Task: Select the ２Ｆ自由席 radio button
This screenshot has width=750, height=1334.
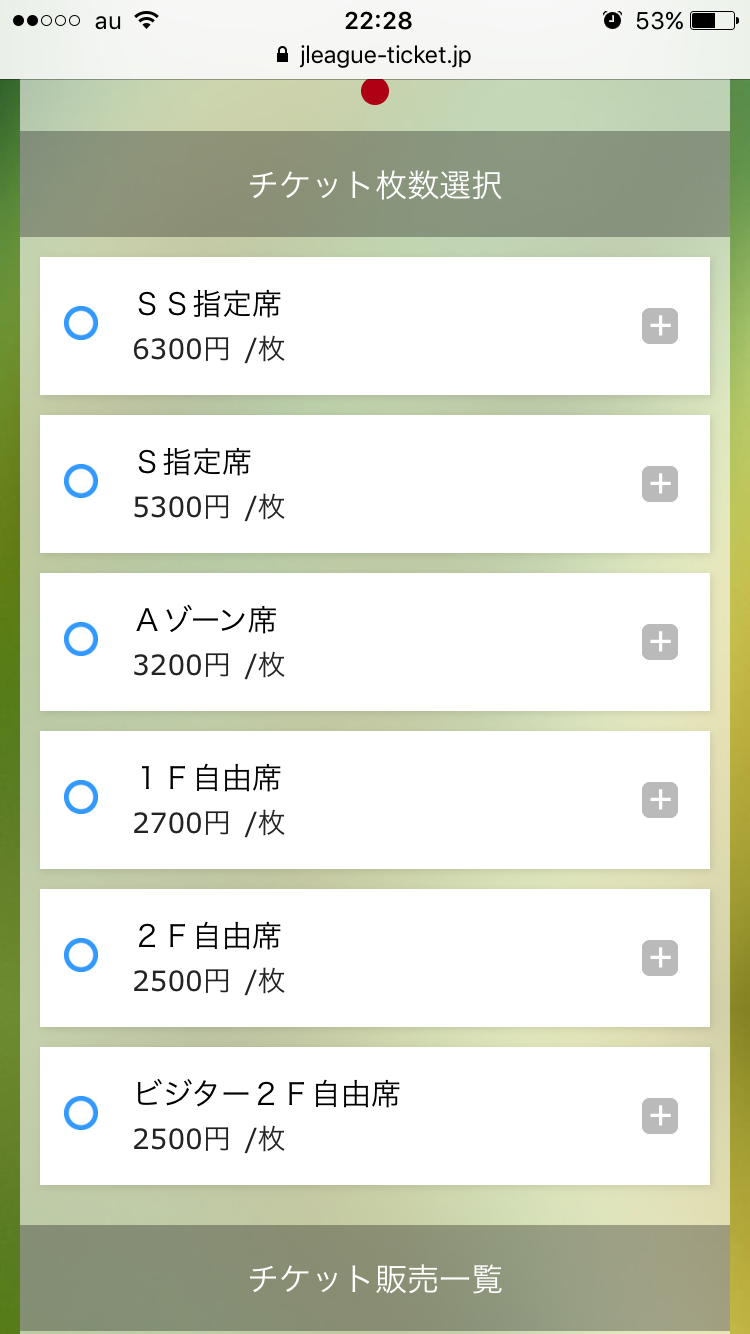Action: click(81, 955)
